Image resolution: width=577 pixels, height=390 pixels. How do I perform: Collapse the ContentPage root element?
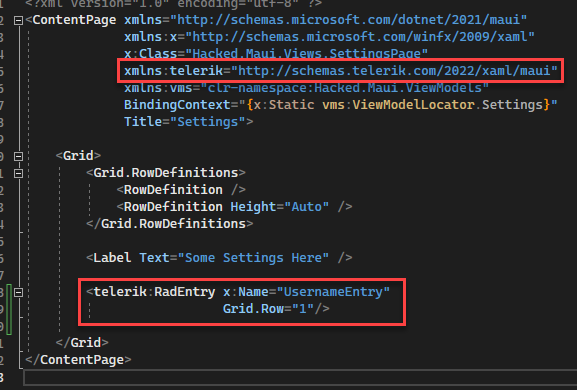click(18, 20)
